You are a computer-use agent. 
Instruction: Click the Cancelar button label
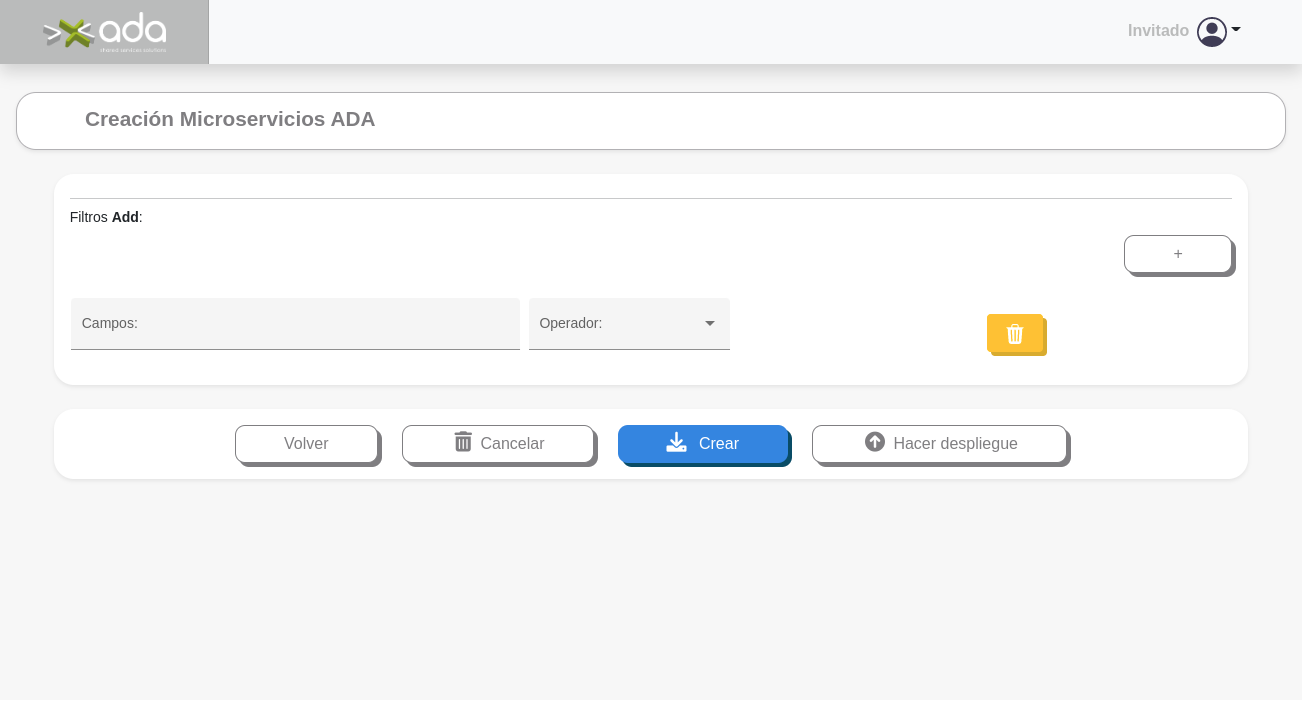click(512, 444)
